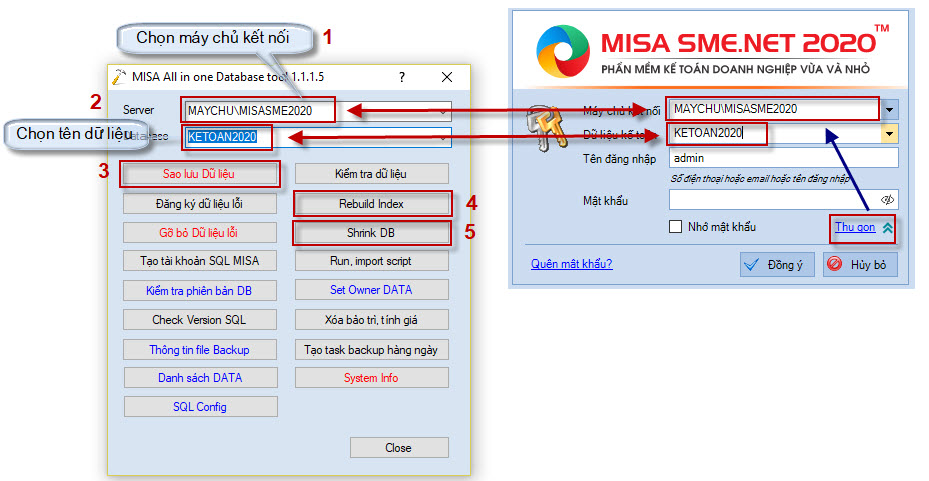Enable Nhớ mật khẩu checkbox

tap(675, 227)
